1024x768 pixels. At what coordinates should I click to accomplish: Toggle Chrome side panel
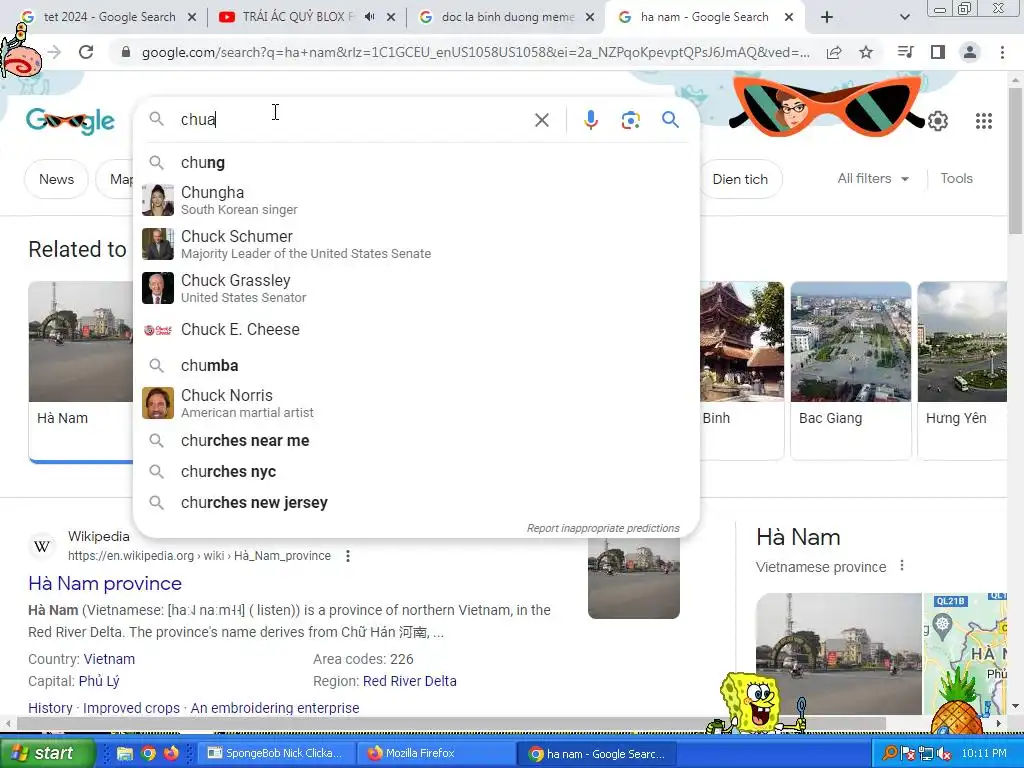pos(938,52)
